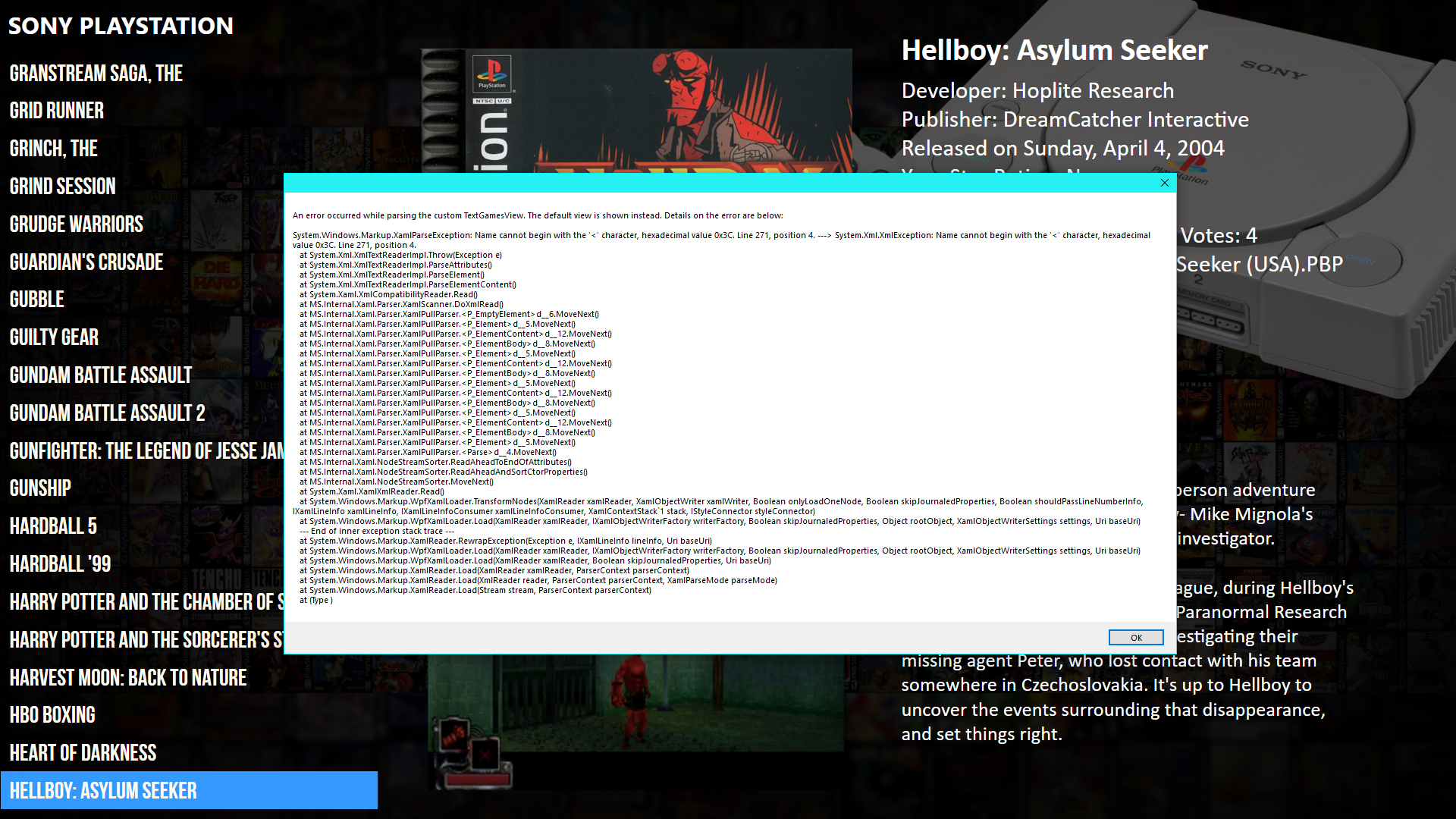Pick Hardball 5 game entry
Screen dimensions: 1456x819
coord(53,526)
